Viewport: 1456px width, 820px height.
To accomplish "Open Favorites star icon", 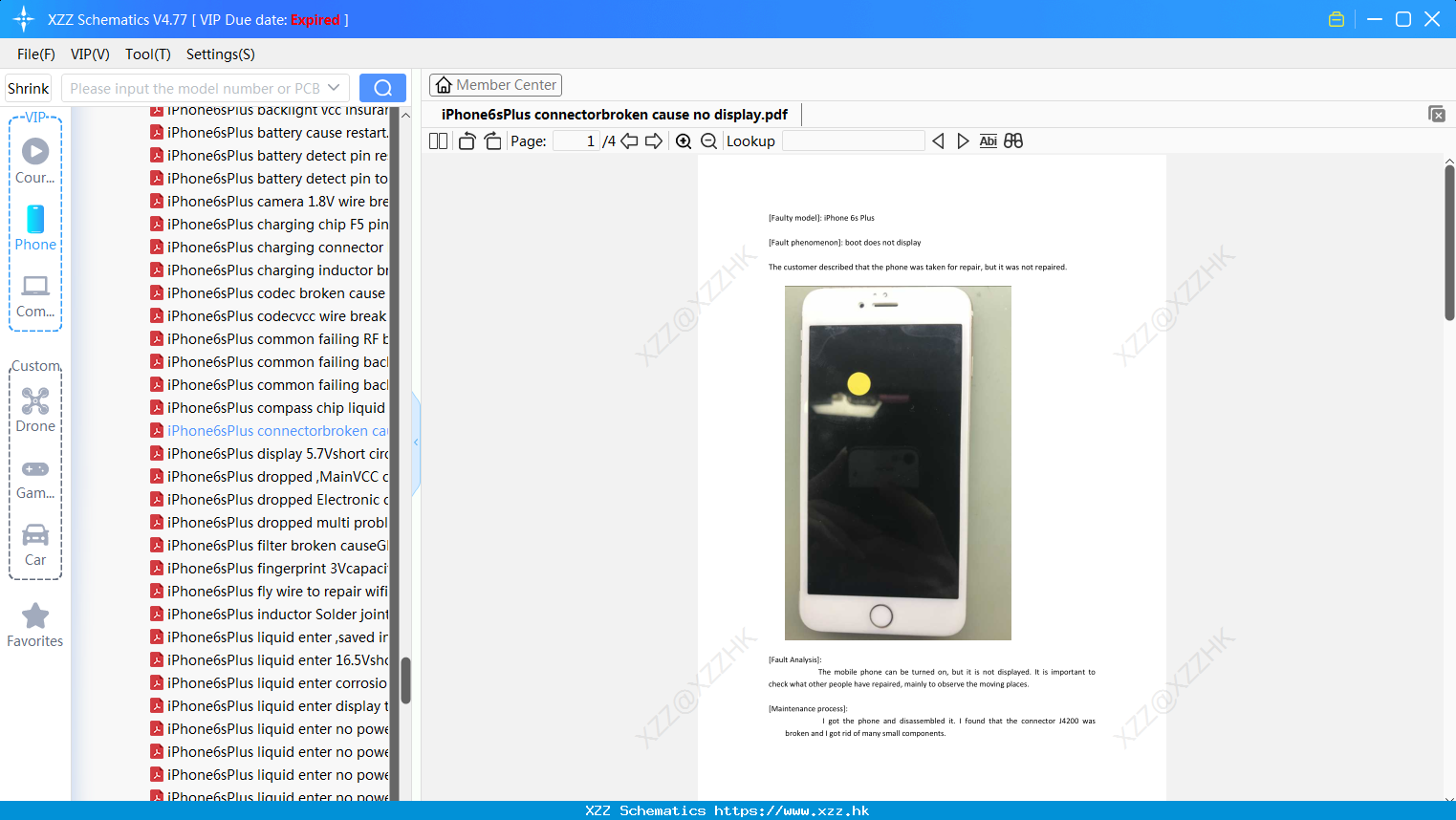I will pos(35,615).
